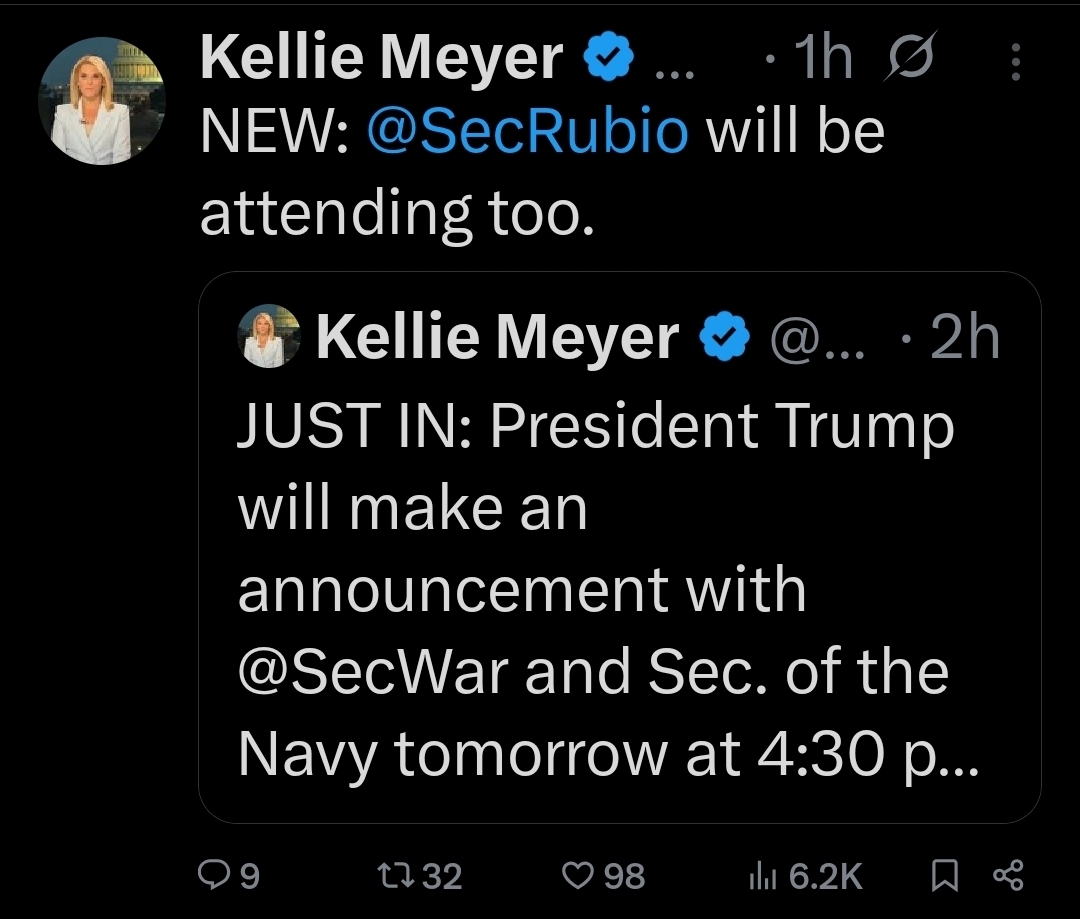Click Kellie Meyer's name in quoted tweet
Viewport: 1080px width, 919px height.
point(498,338)
